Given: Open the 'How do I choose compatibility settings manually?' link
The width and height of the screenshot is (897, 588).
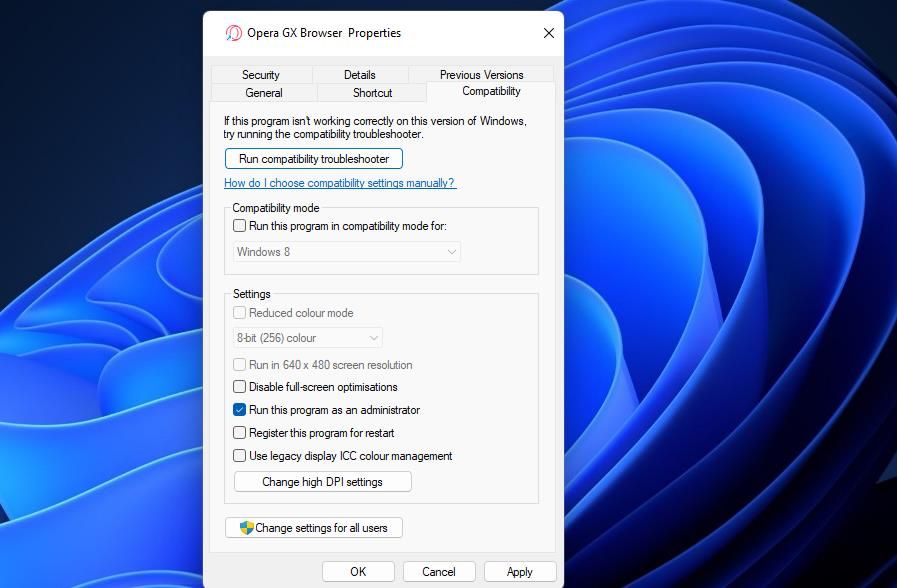Looking at the screenshot, I should (x=340, y=183).
